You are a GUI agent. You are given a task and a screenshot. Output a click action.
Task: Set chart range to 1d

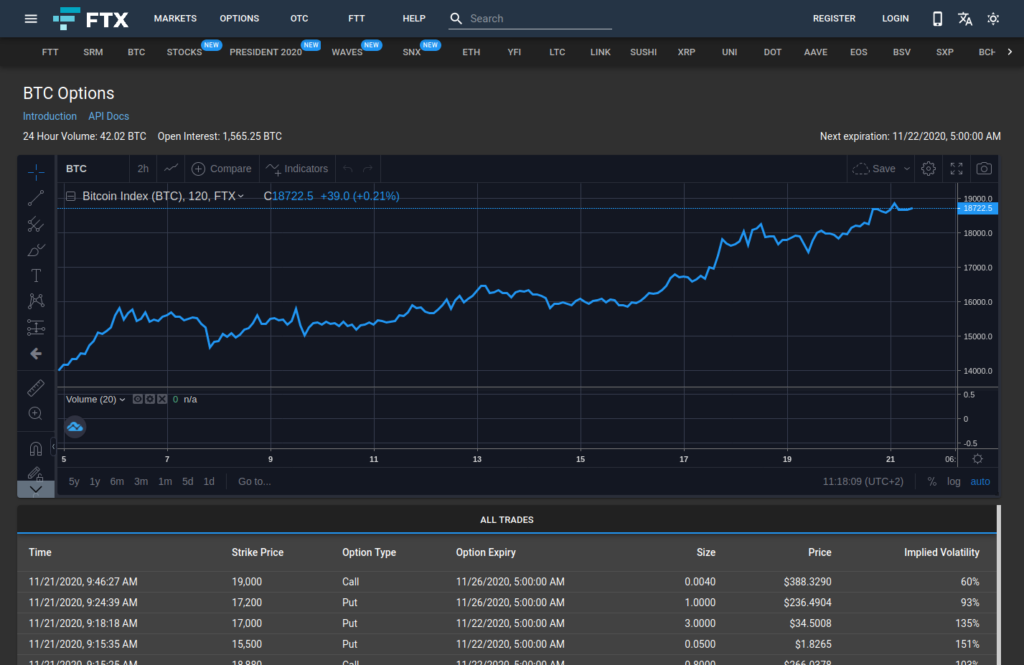[x=209, y=481]
